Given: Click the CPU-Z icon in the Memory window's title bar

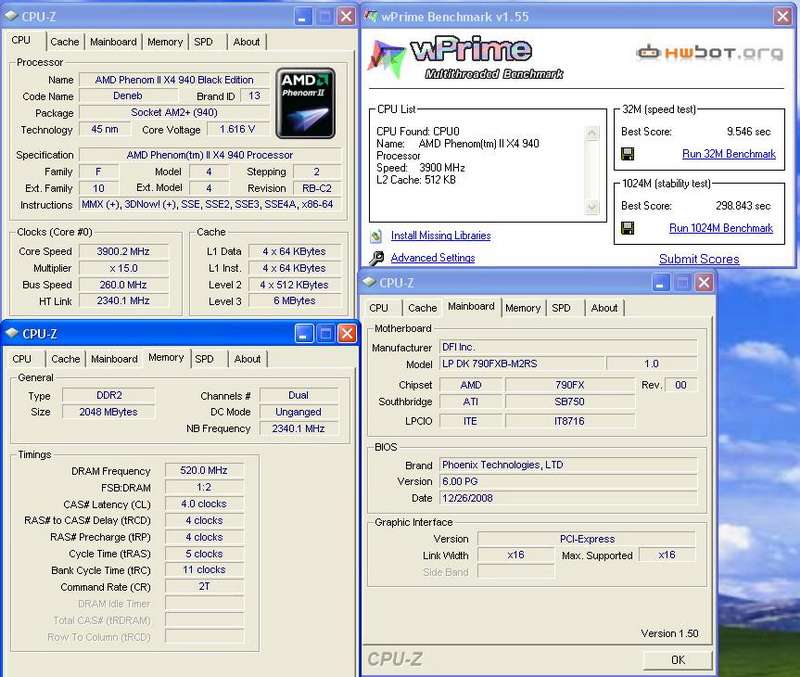Looking at the screenshot, I should coord(12,333).
